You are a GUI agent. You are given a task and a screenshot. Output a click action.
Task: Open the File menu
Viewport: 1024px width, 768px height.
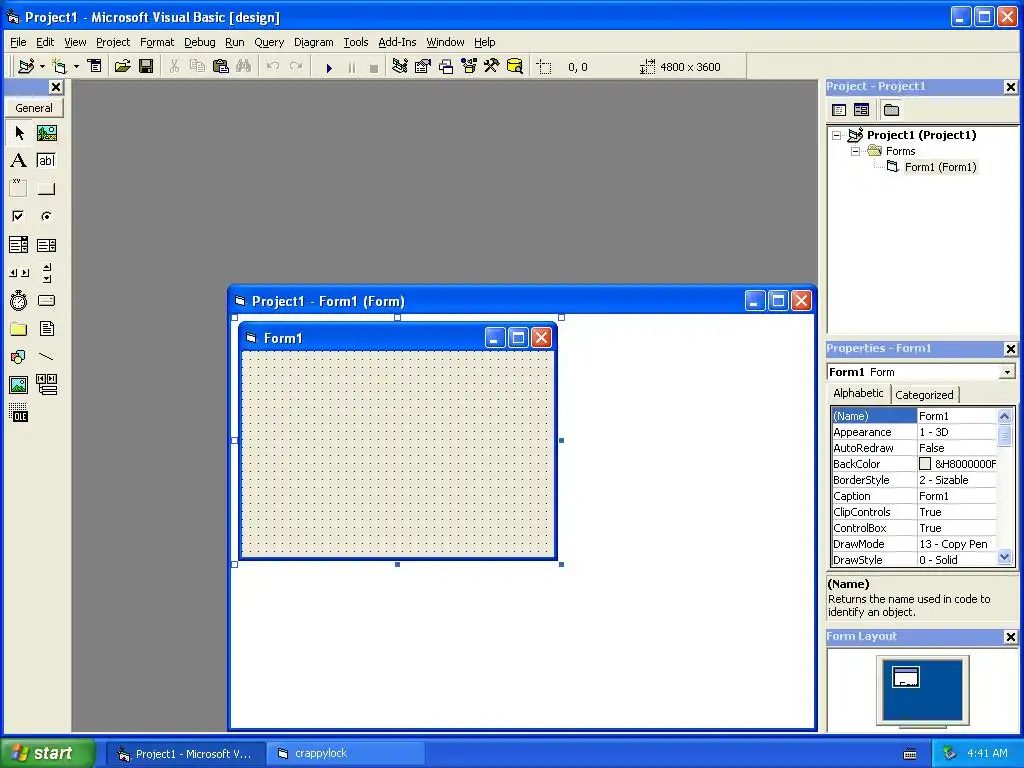coord(18,42)
